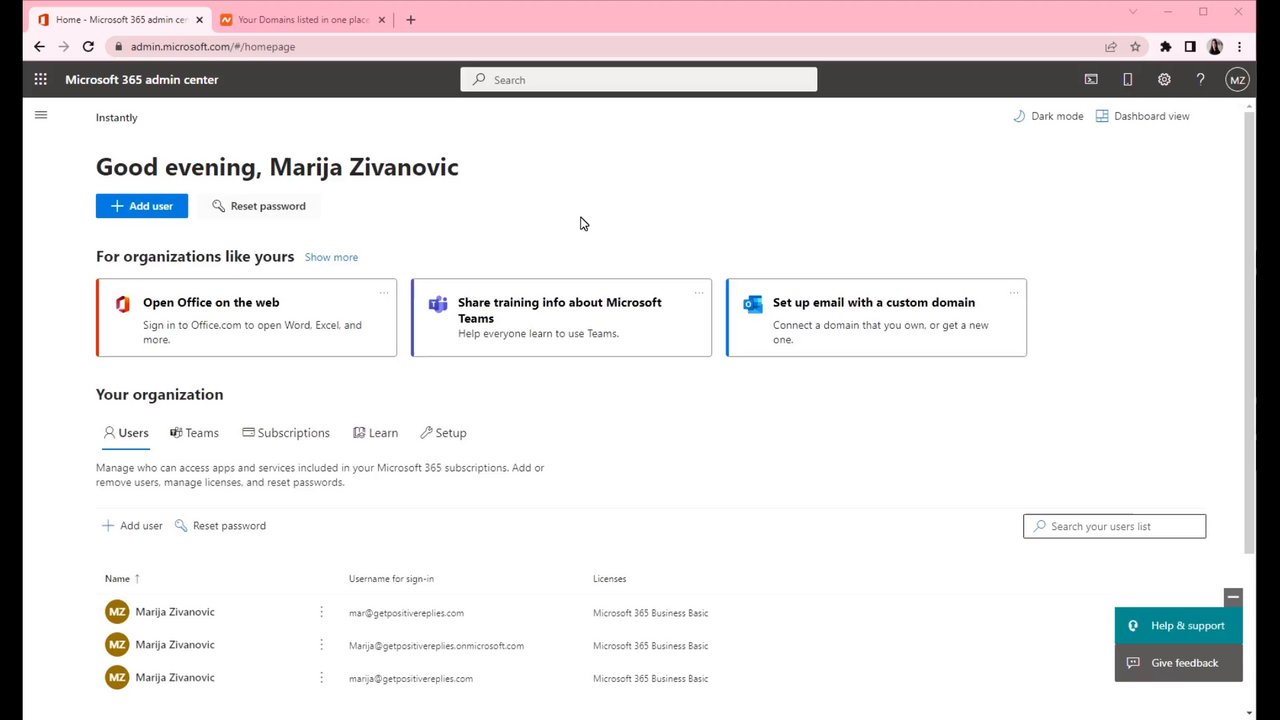
Task: Click Microsoft 365 admin center title
Action: pos(141,80)
